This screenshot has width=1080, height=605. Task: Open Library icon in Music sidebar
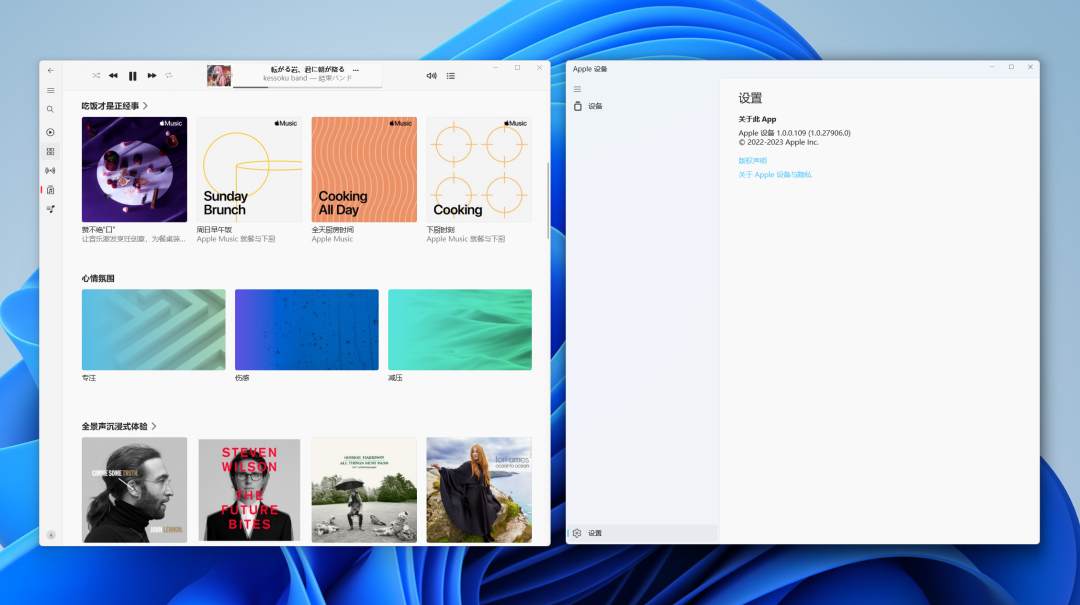[50, 189]
